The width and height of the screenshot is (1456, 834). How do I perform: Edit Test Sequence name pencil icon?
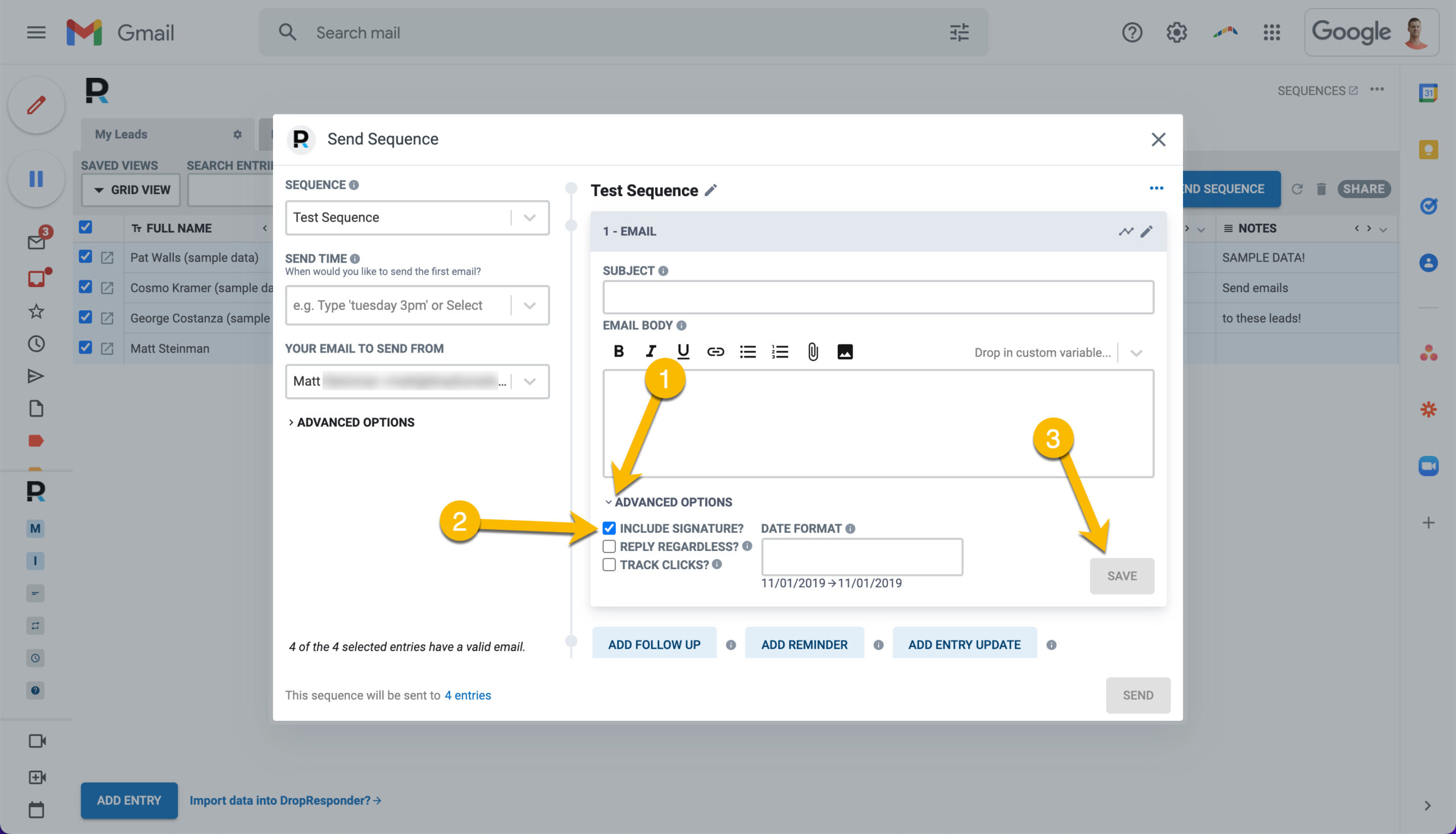point(710,190)
